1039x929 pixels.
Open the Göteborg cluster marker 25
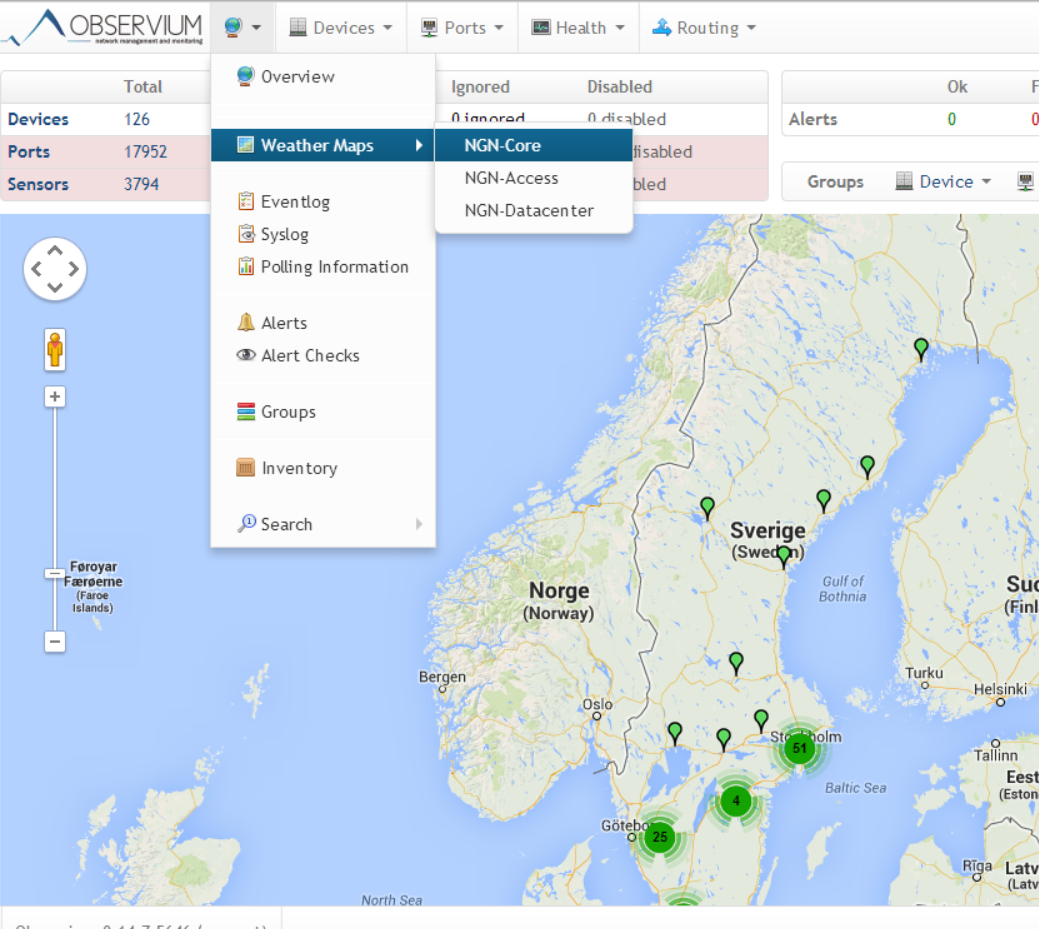(x=660, y=837)
